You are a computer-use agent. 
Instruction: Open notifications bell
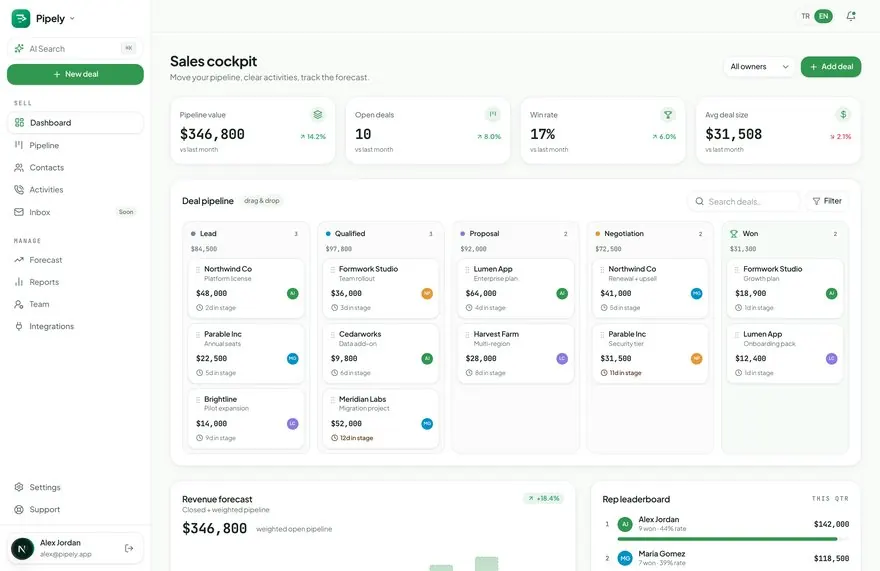[851, 16]
